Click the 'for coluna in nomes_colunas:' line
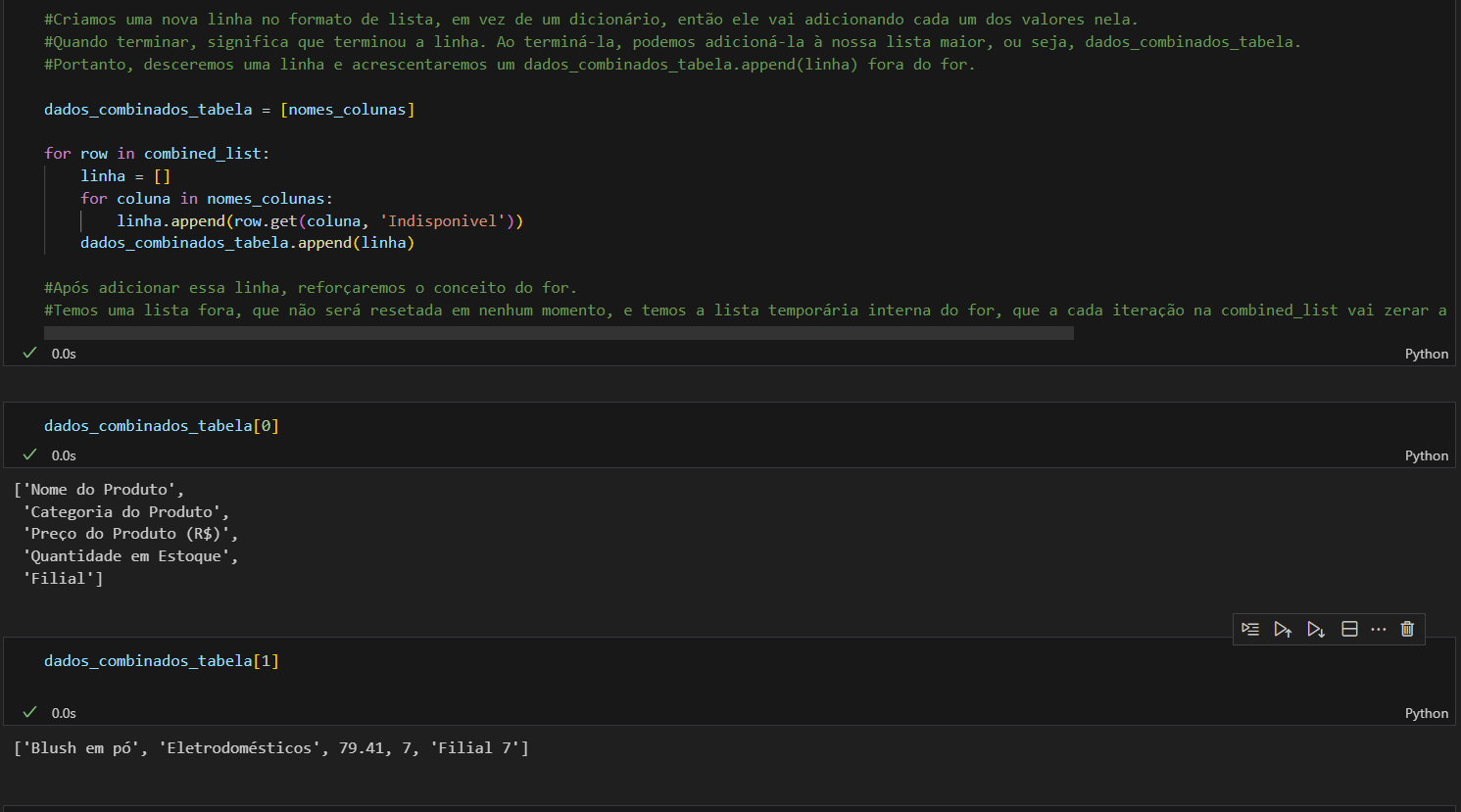Image resolution: width=1461 pixels, height=812 pixels. (x=207, y=199)
